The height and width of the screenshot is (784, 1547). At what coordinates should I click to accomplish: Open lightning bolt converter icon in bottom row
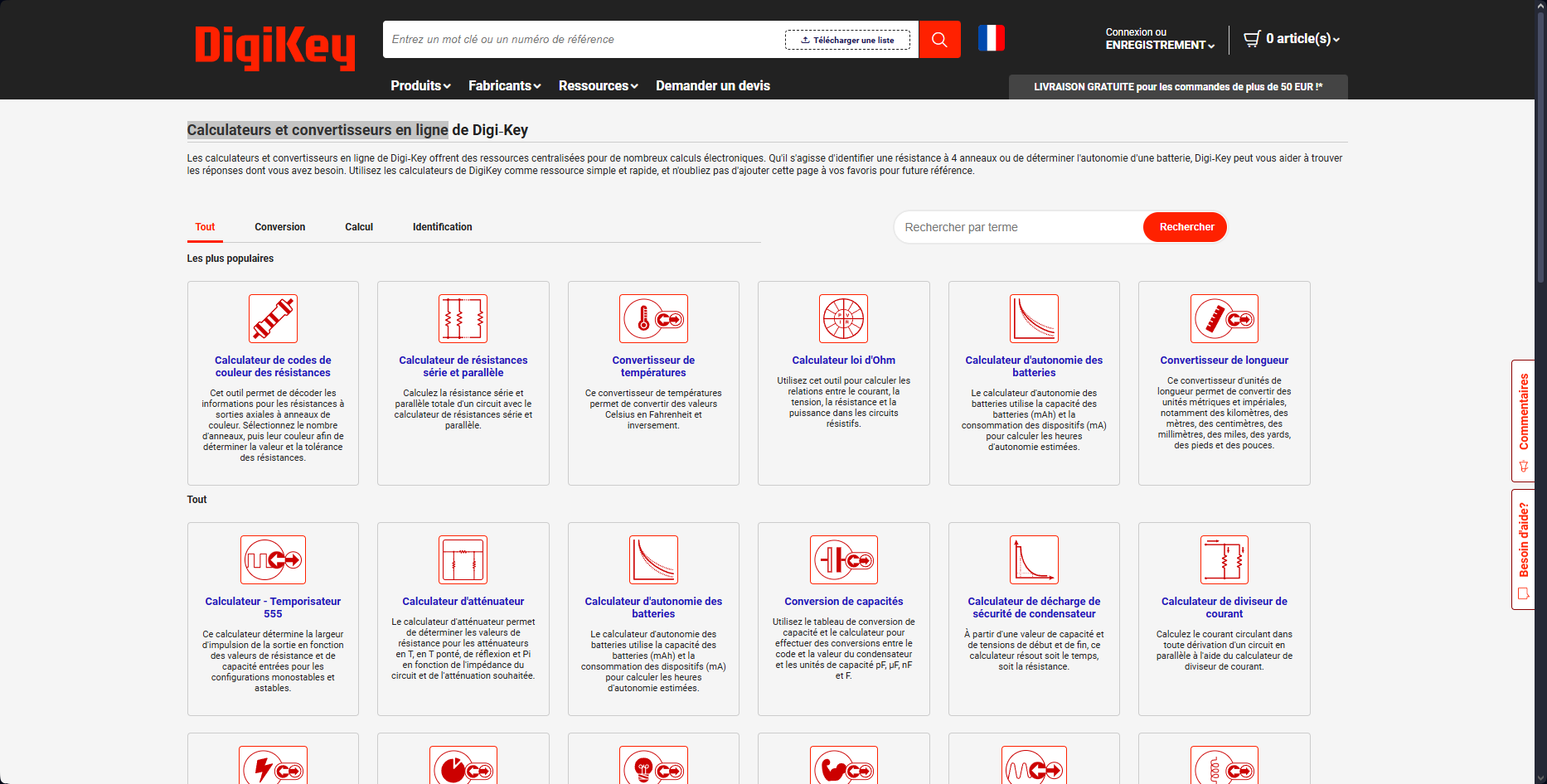[273, 765]
